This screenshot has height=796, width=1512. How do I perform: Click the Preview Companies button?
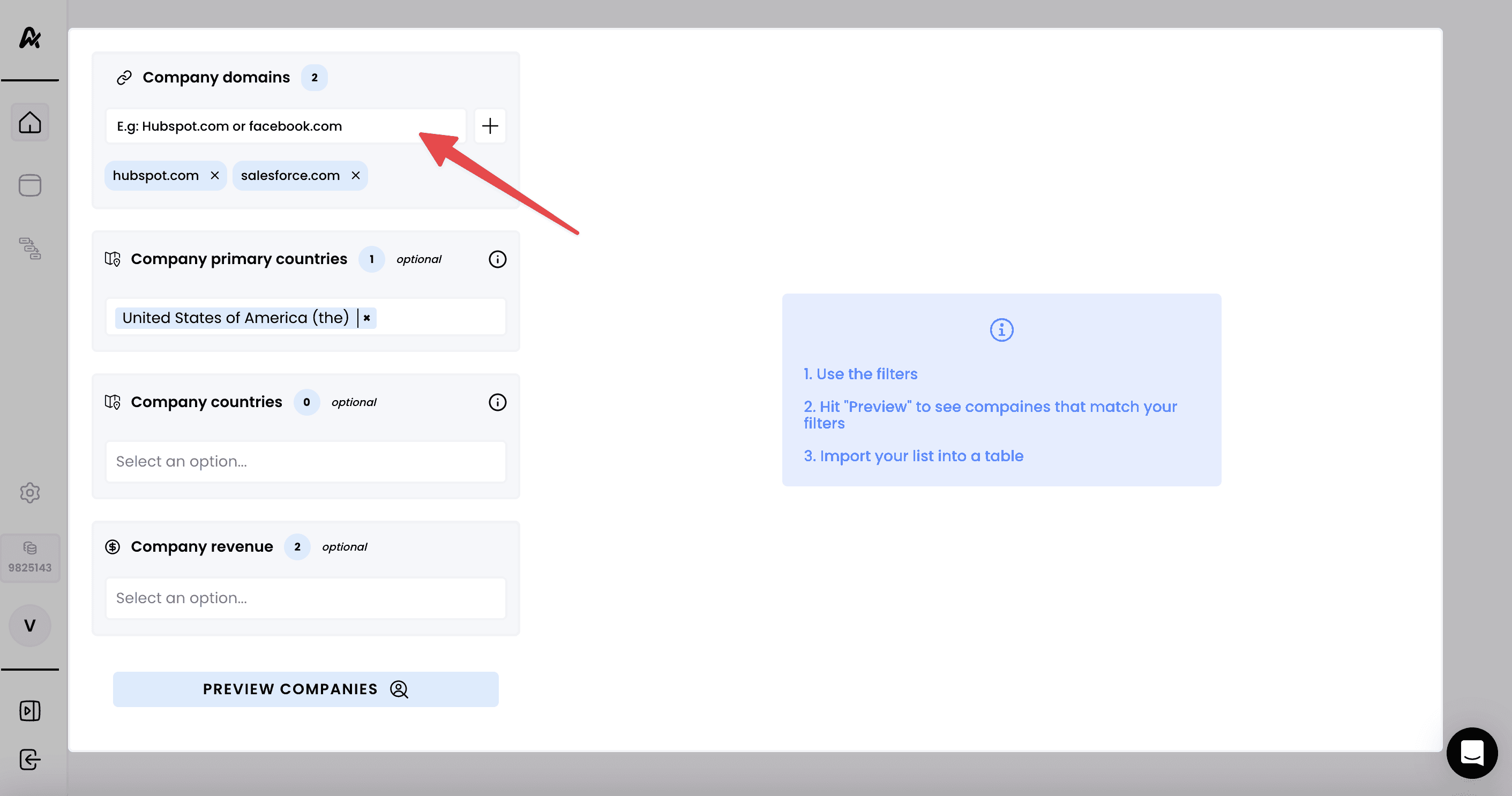(305, 688)
